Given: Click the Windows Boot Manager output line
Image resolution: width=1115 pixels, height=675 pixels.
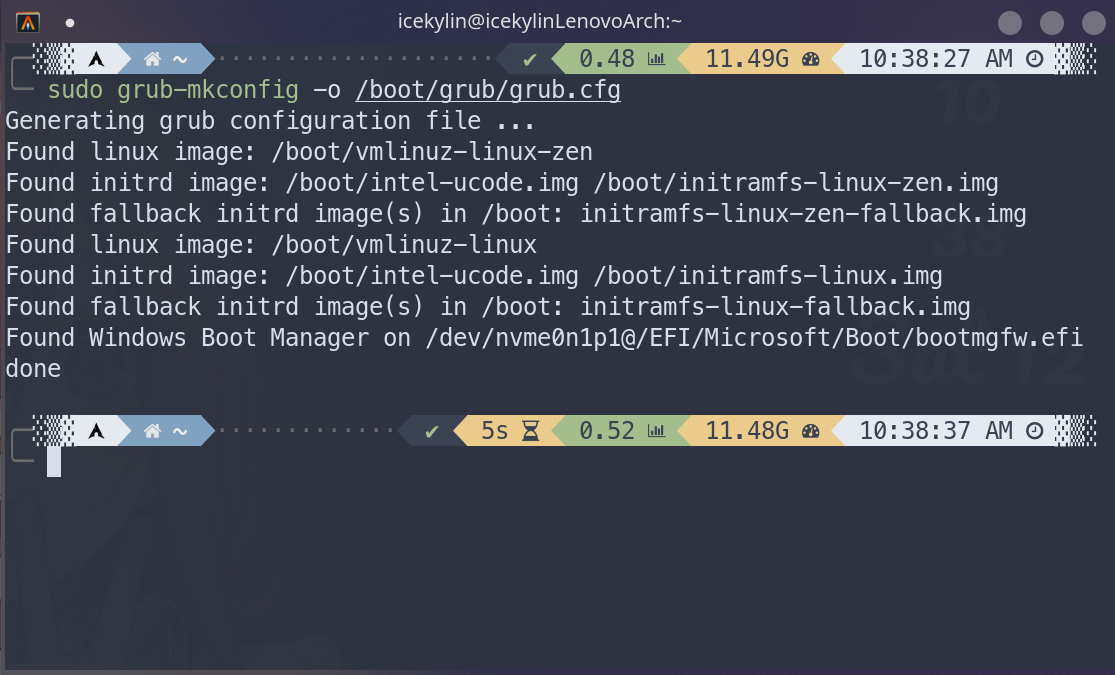Looking at the screenshot, I should pyautogui.click(x=545, y=338).
